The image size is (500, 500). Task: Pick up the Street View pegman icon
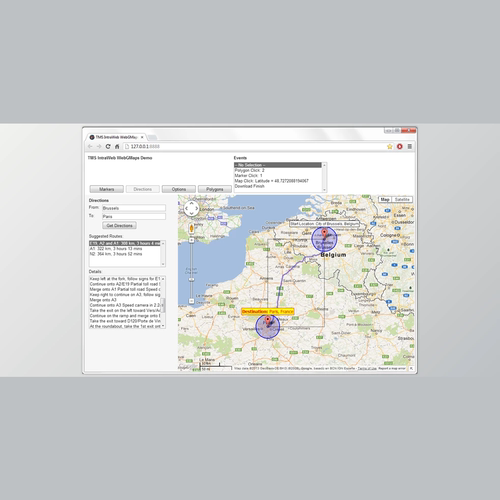[x=191, y=228]
